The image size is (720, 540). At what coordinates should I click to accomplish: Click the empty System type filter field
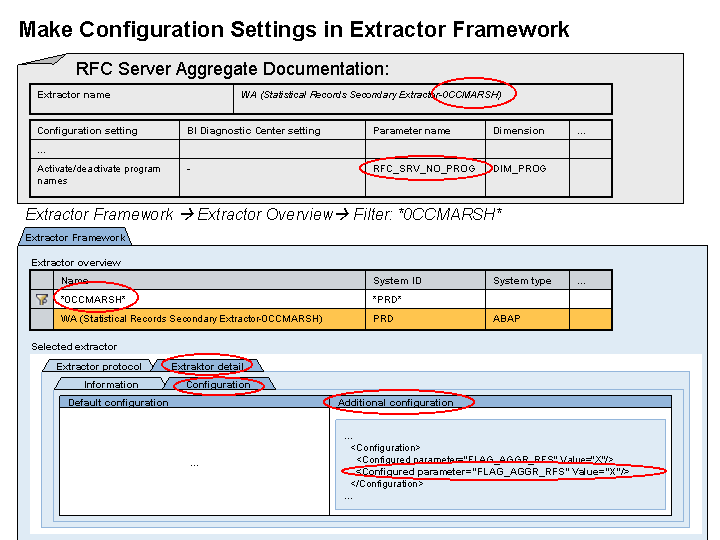(526, 299)
